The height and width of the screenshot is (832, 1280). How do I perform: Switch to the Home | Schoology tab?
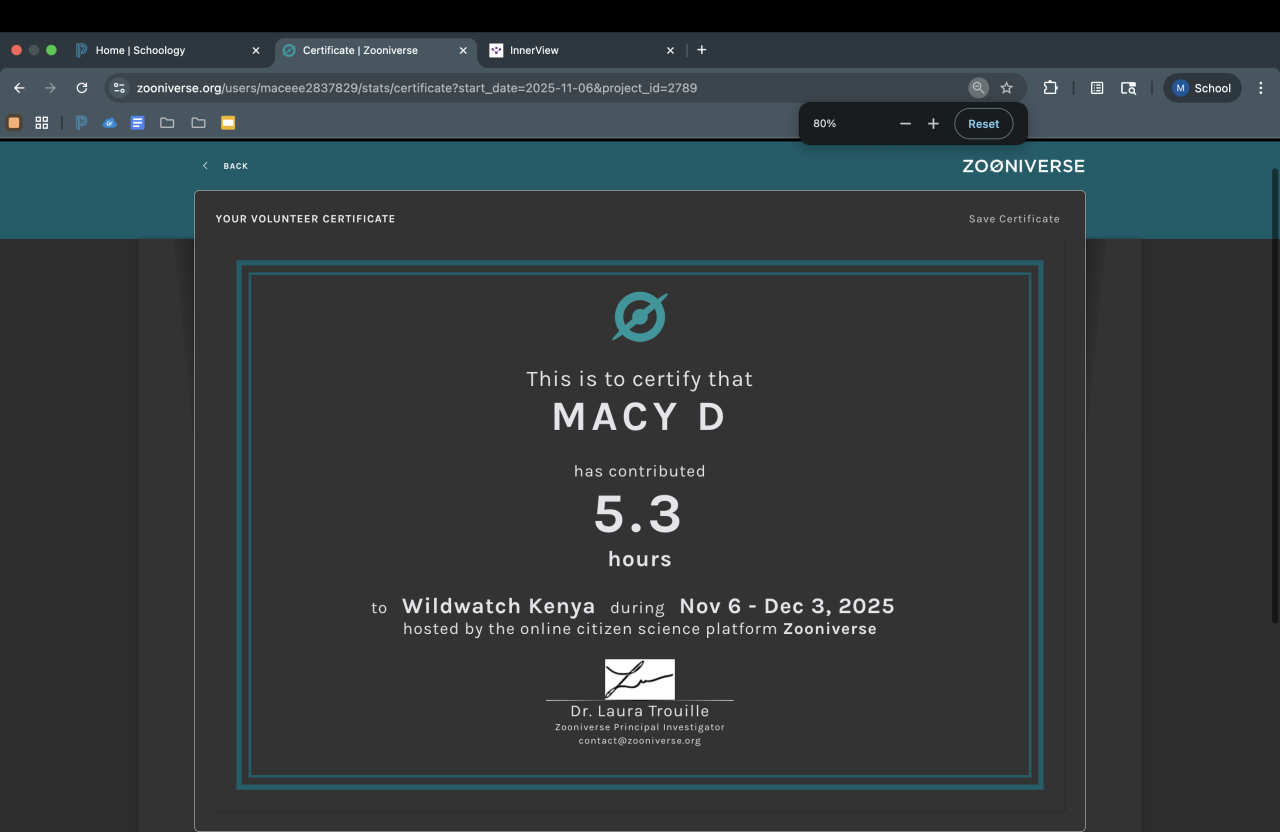(x=168, y=50)
